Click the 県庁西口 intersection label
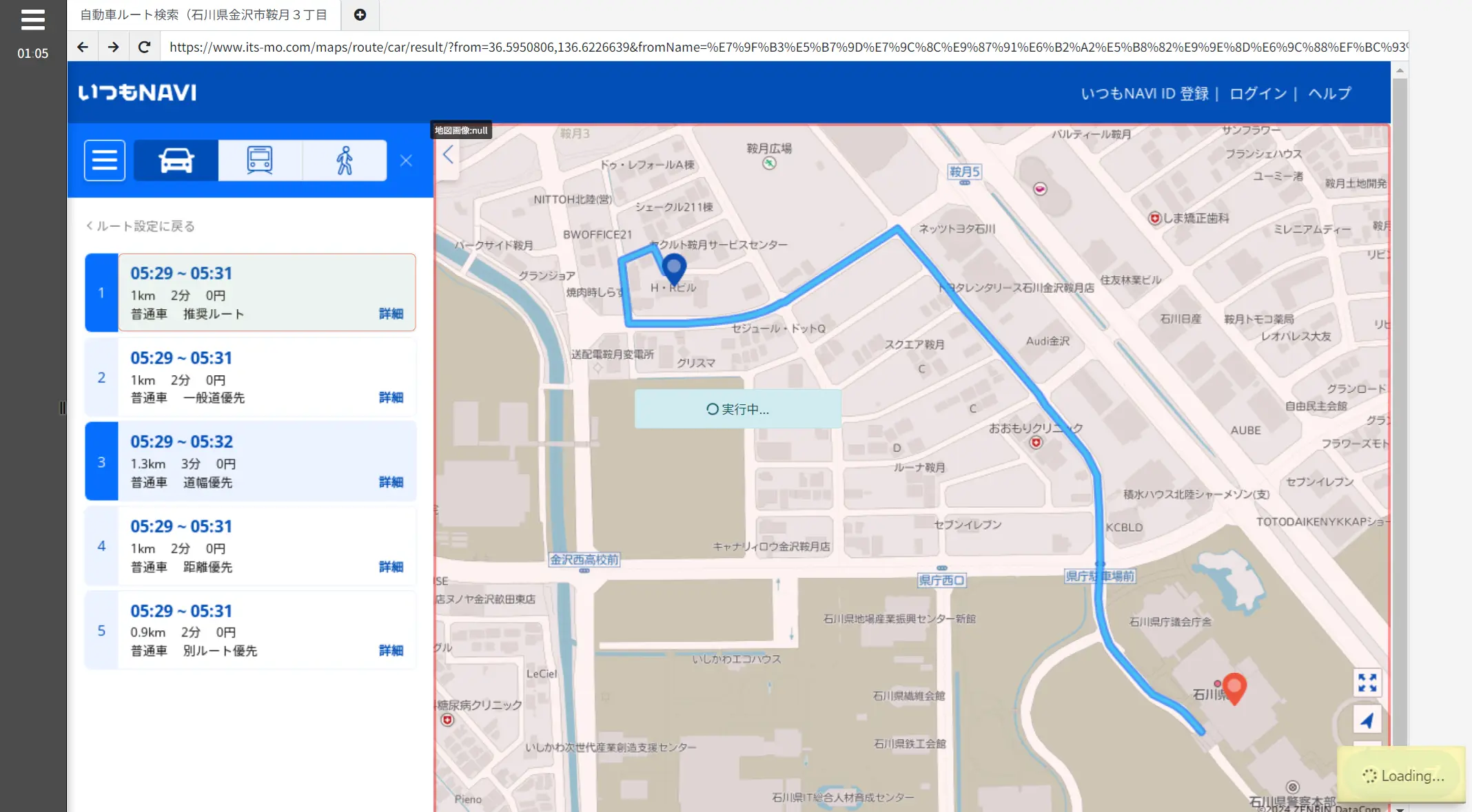 942,581
